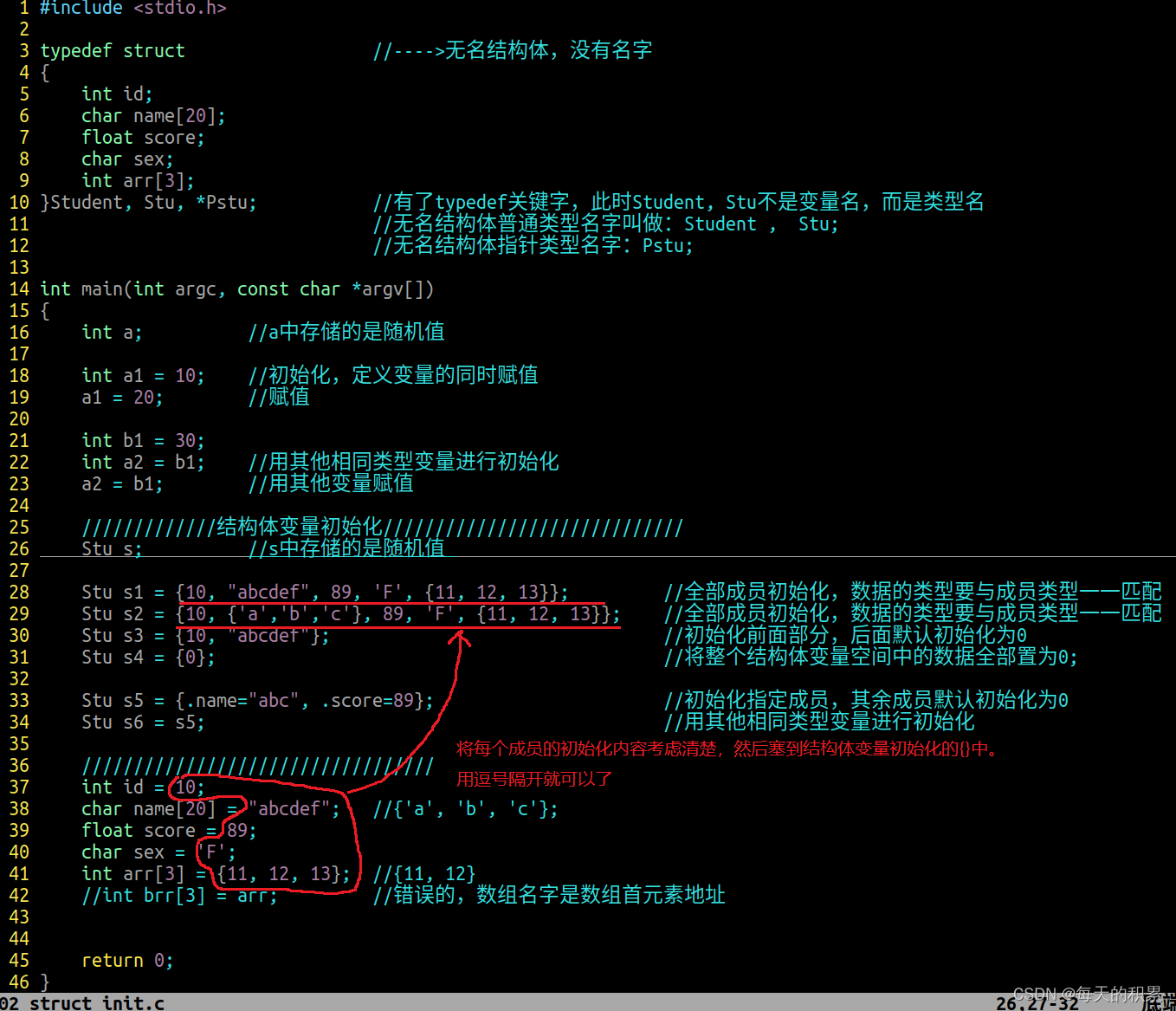Click 'int b1 = 30;' statement
1176x1011 pixels.
tap(143, 441)
